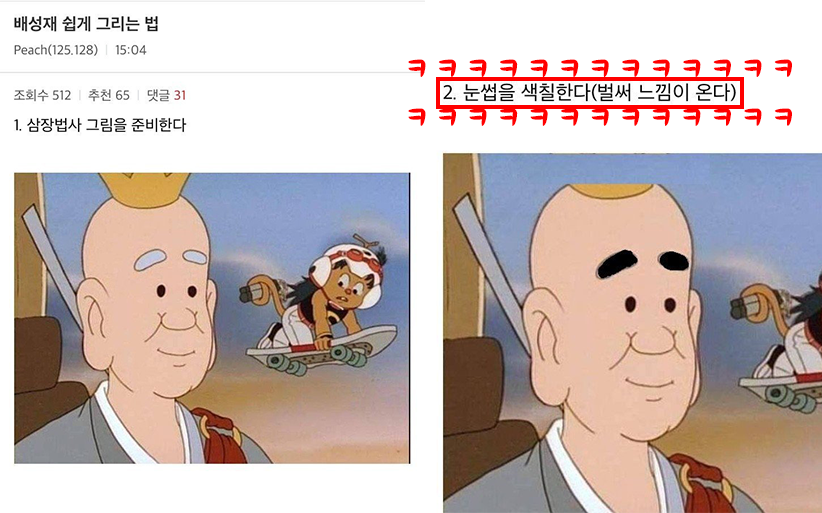Click the post time 15:04
822x513 pixels.
(x=131, y=50)
